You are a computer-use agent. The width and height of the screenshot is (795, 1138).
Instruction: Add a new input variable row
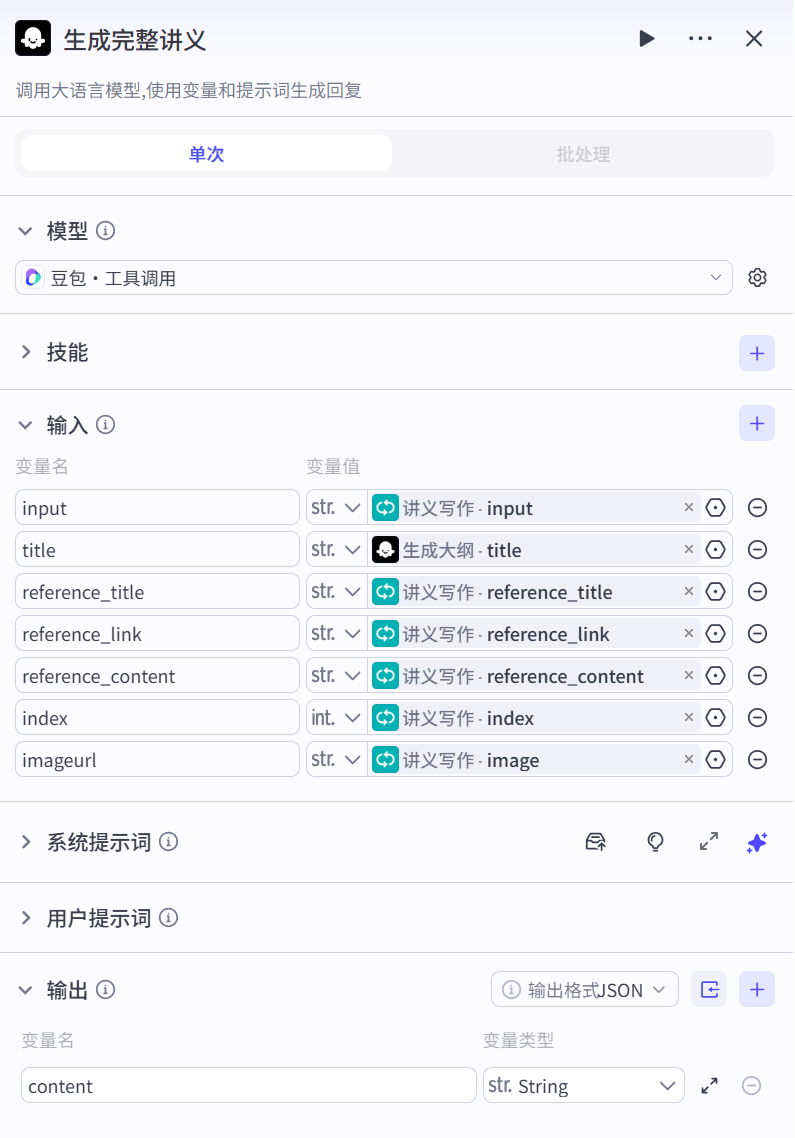tap(756, 424)
